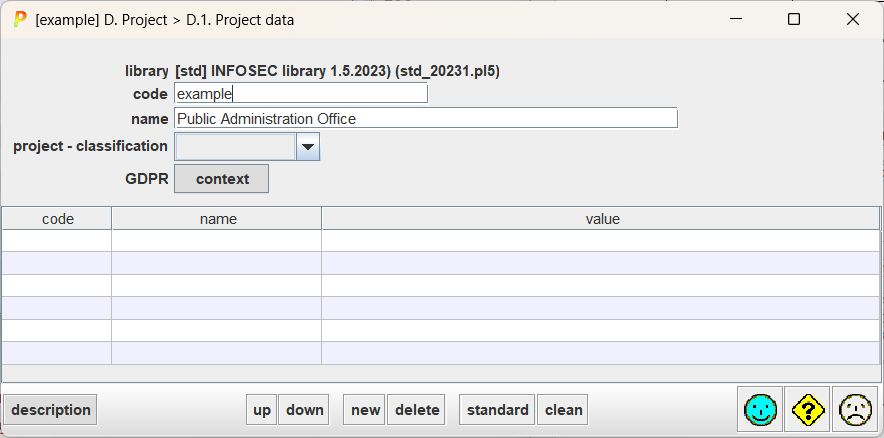
Task: Click the description button
Action: [51, 410]
